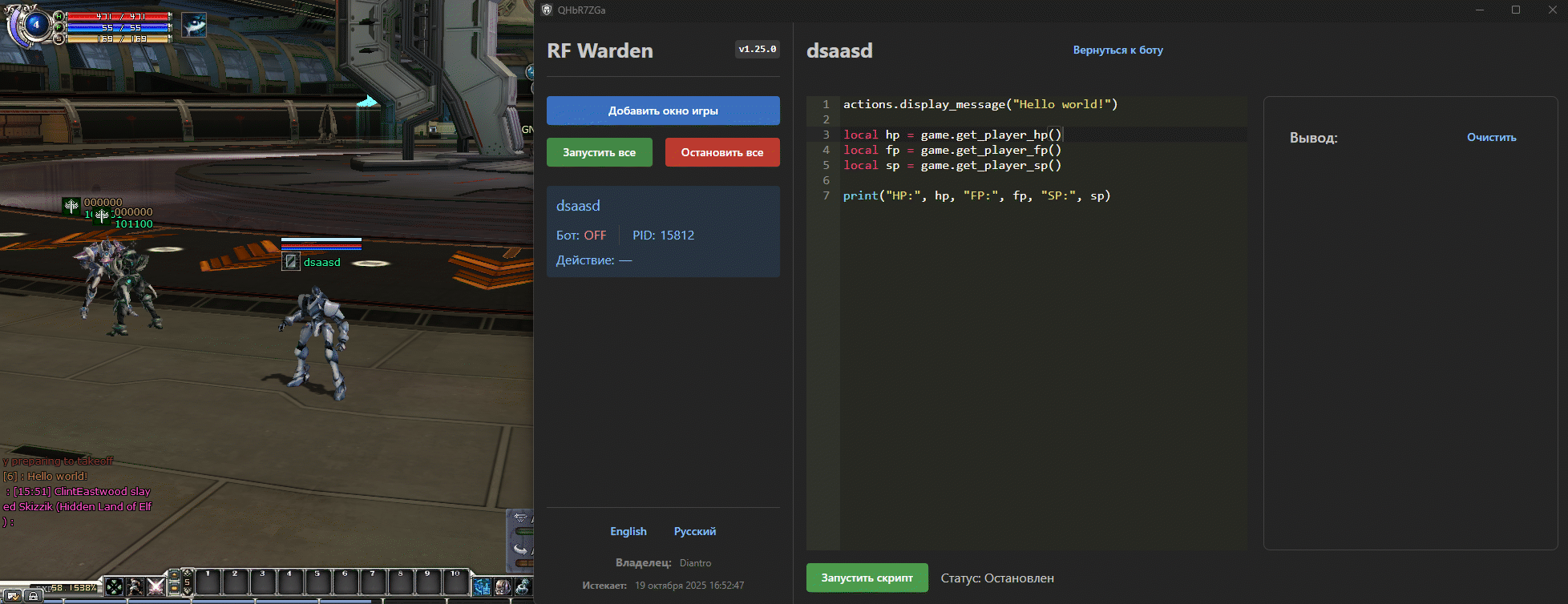This screenshot has width=1568, height=604.
Task: Click the EXP 58.1538% readout
Action: click(64, 588)
